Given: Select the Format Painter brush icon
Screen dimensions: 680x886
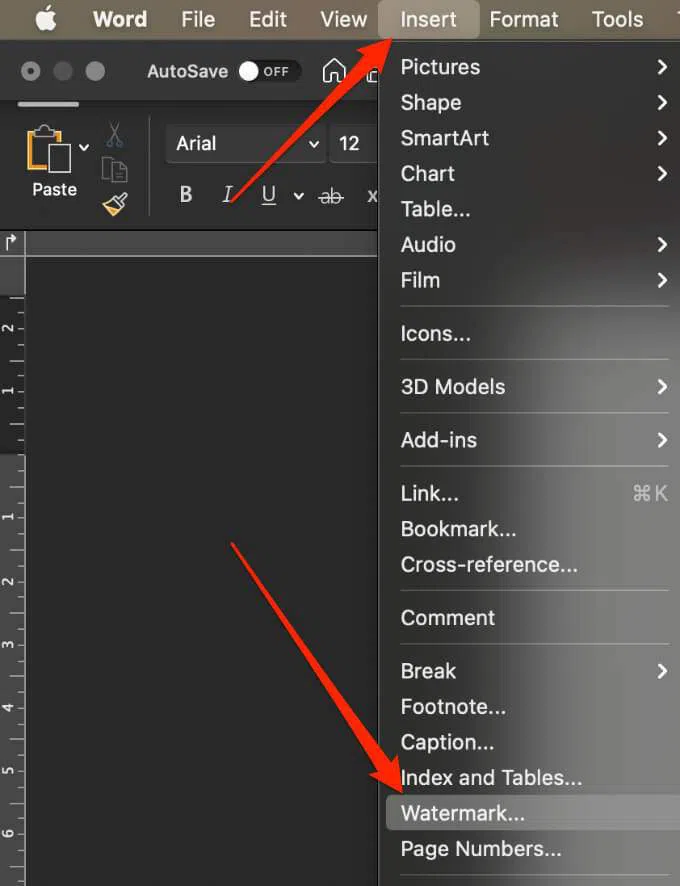Looking at the screenshot, I should [x=115, y=205].
